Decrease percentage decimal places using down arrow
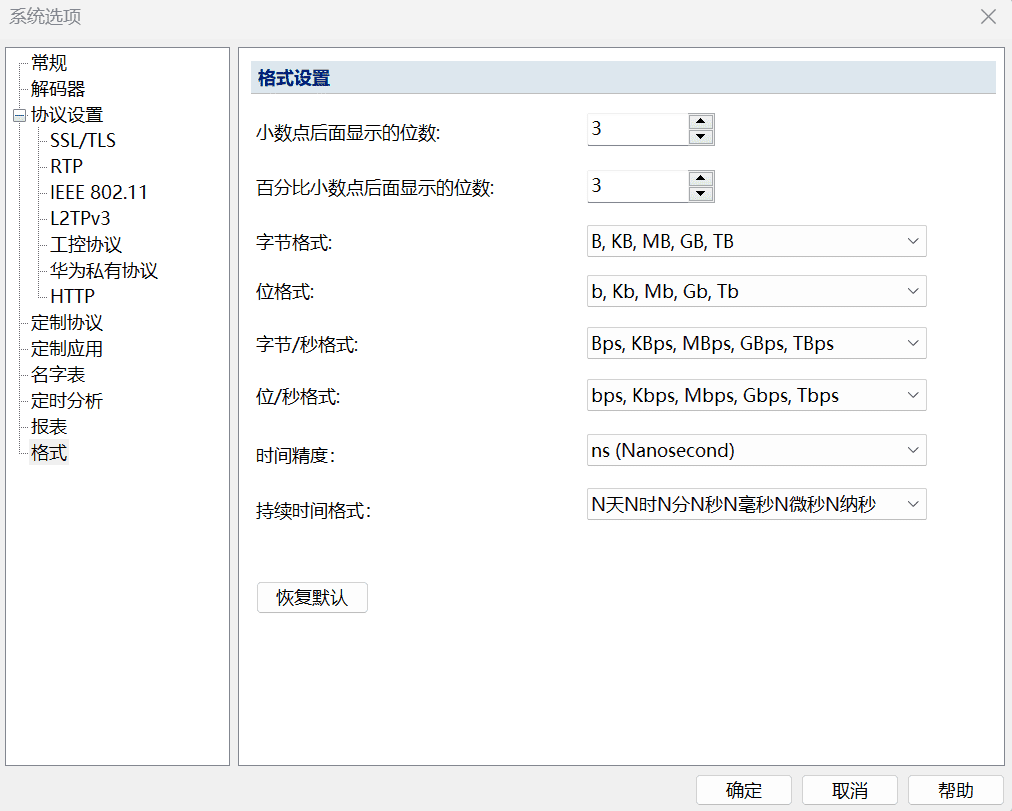 701,193
